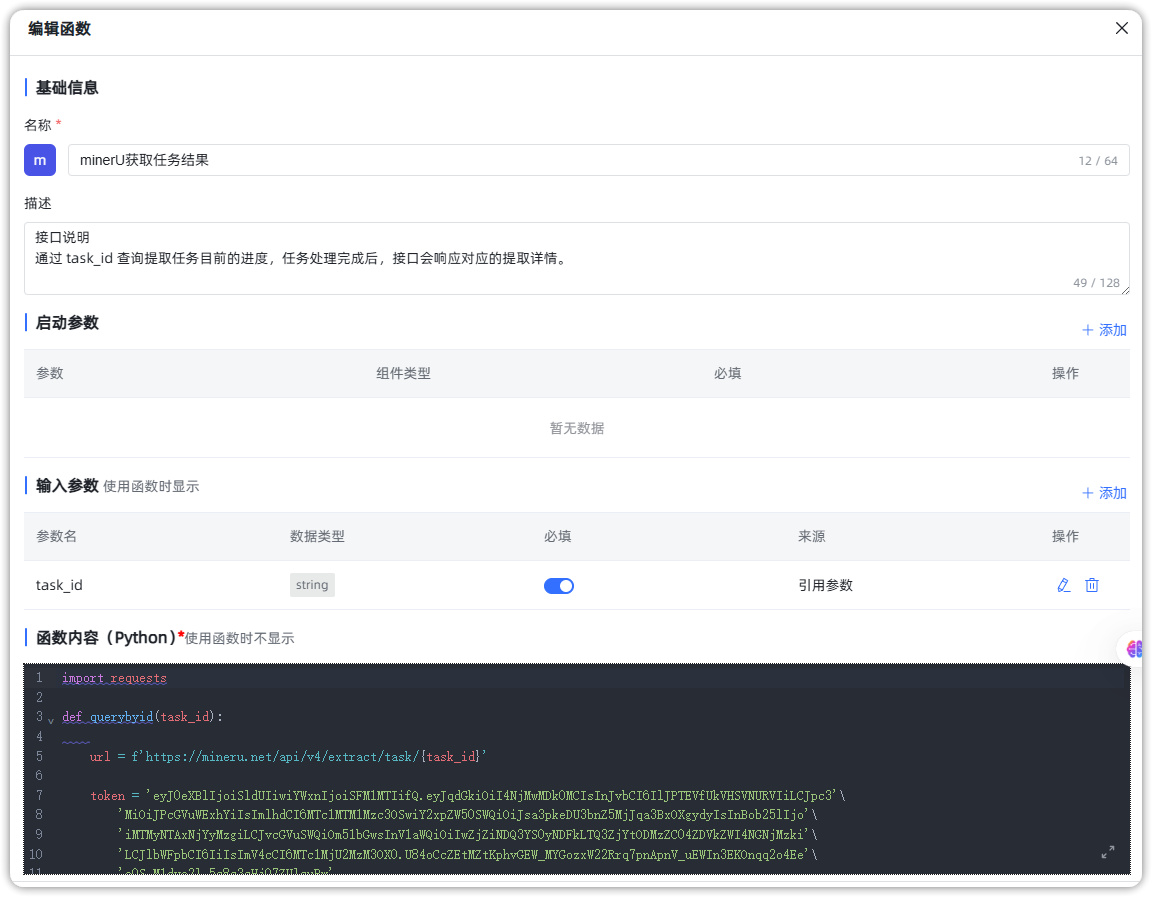The height and width of the screenshot is (897, 1152).
Task: Click the textarea resize handle corner
Action: tap(1124, 290)
